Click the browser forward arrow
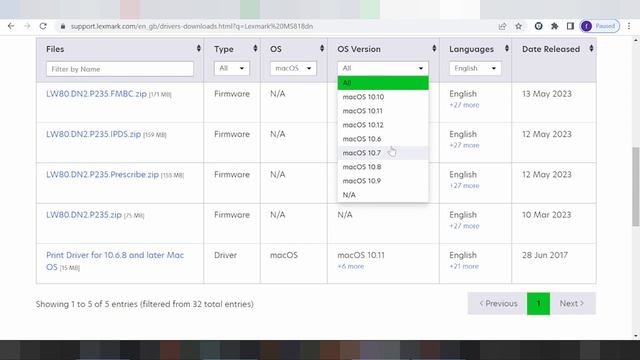Image resolution: width=640 pixels, height=360 pixels. 27,26
